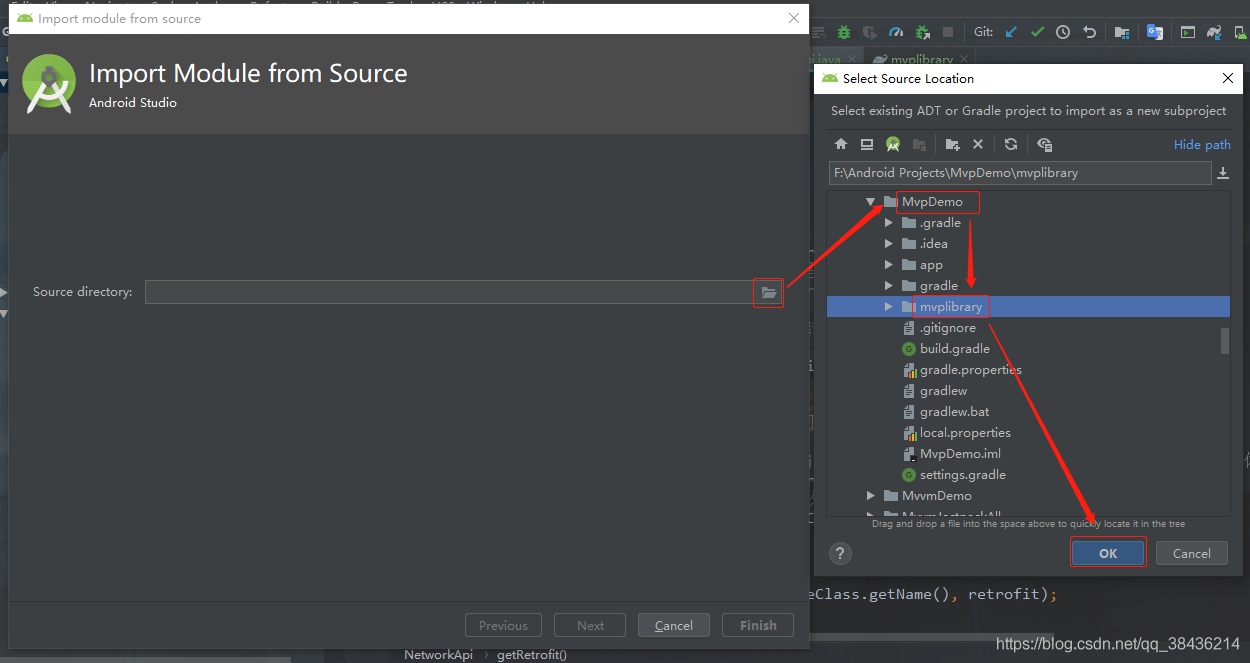Click the Stop square icon

coord(948,32)
